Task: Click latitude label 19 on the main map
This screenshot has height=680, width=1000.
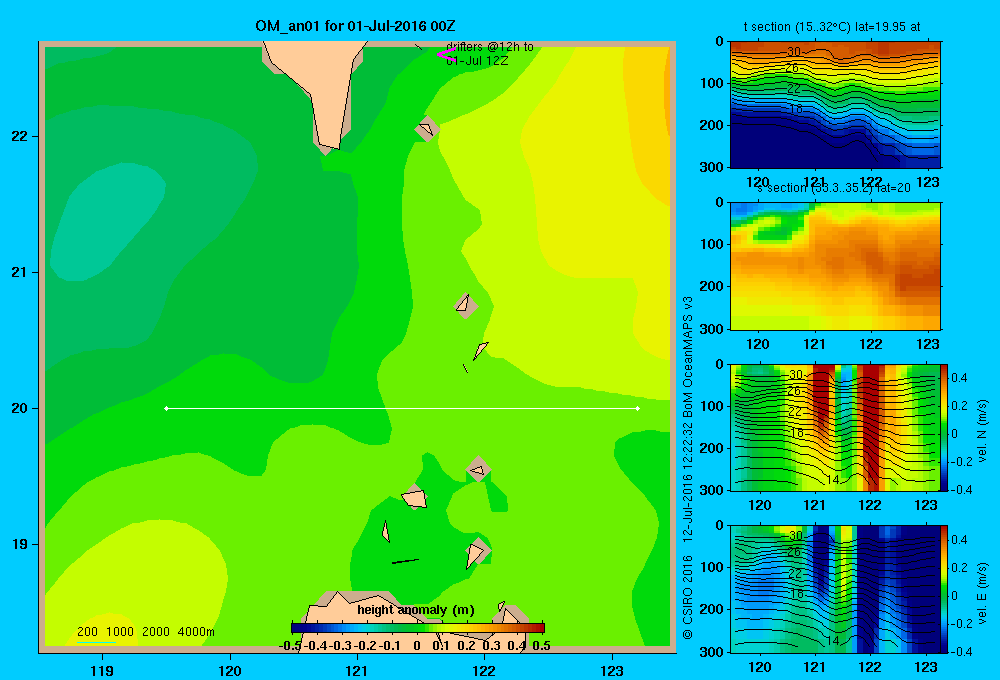Action: tap(20, 544)
